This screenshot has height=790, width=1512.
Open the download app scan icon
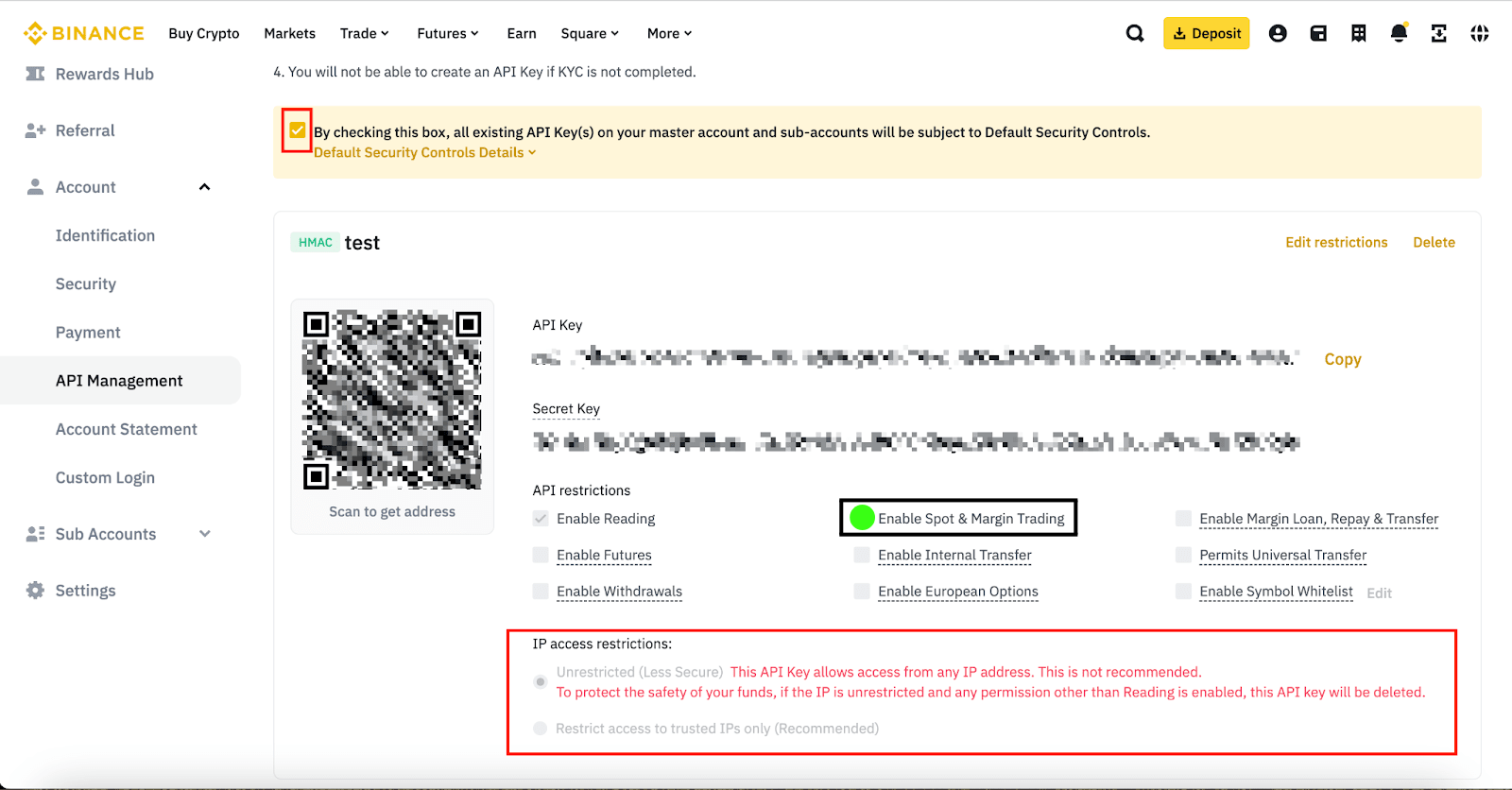(x=1439, y=33)
